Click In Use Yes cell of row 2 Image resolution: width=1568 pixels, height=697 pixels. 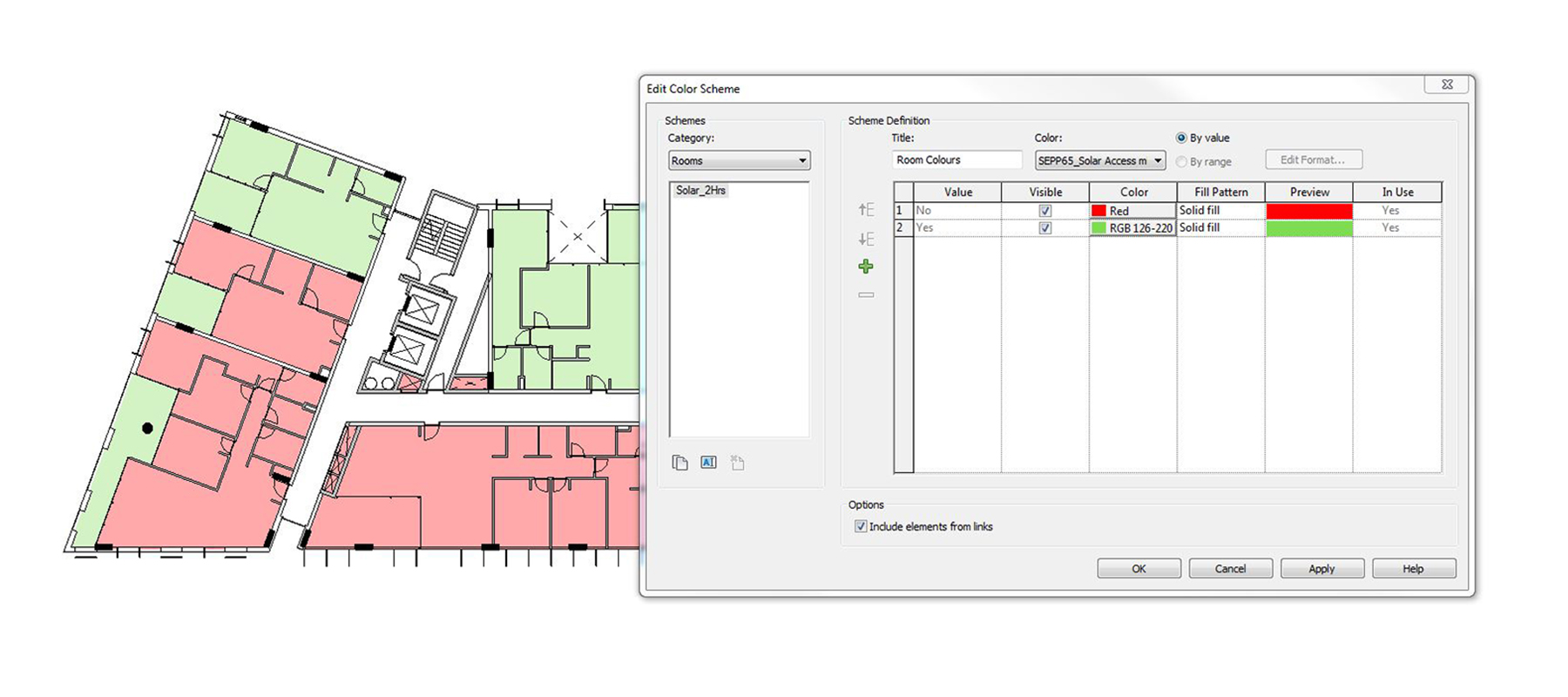[1397, 228]
